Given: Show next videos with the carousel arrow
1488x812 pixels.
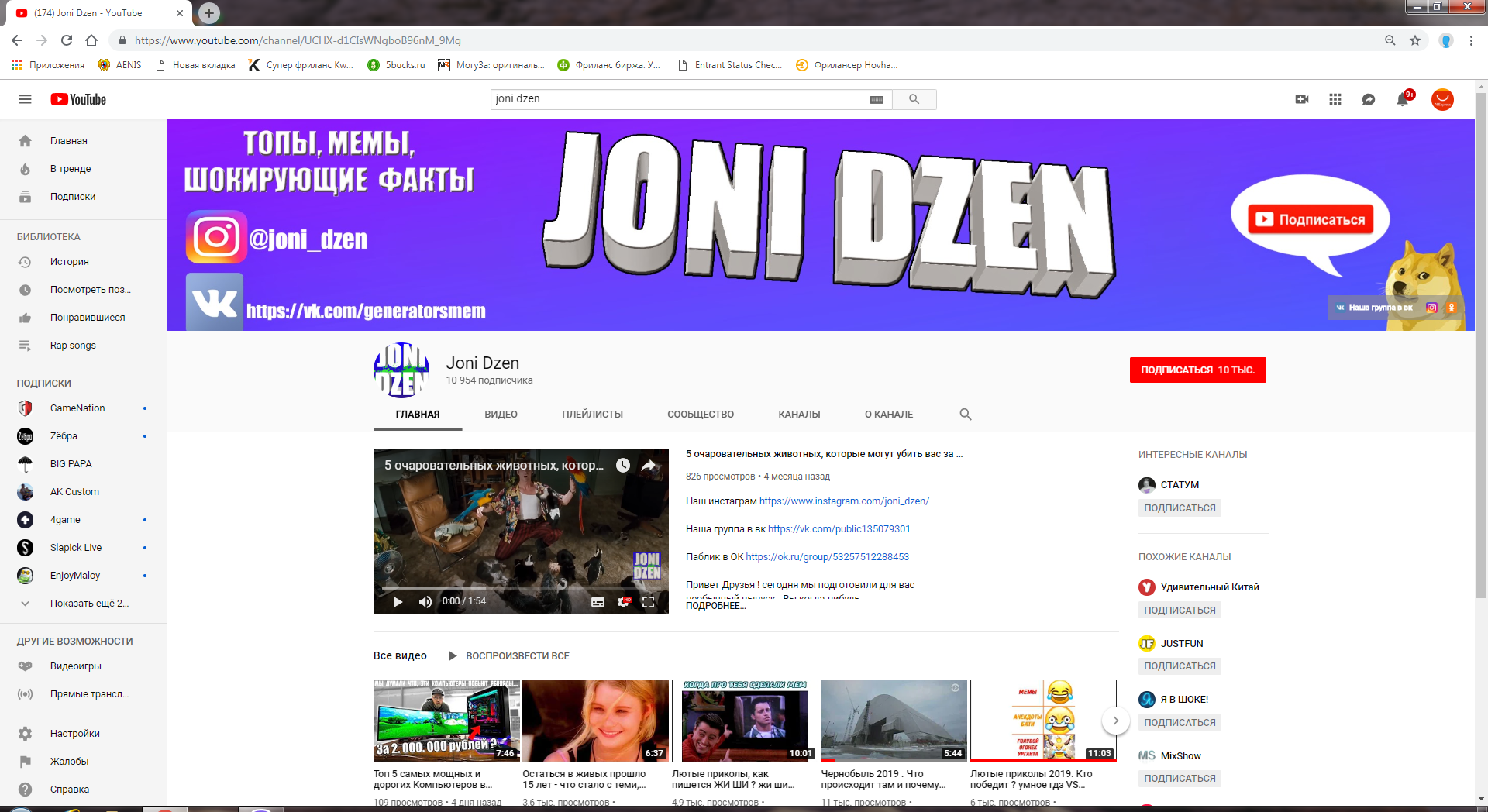Looking at the screenshot, I should [x=1115, y=721].
